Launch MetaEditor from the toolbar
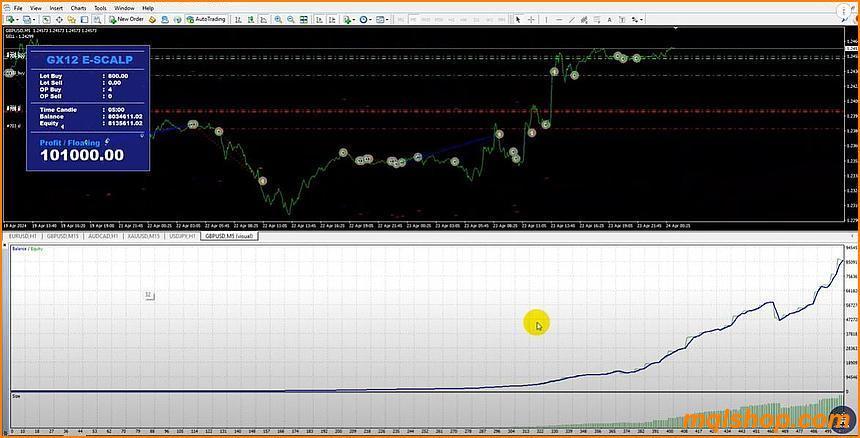 (x=152, y=19)
